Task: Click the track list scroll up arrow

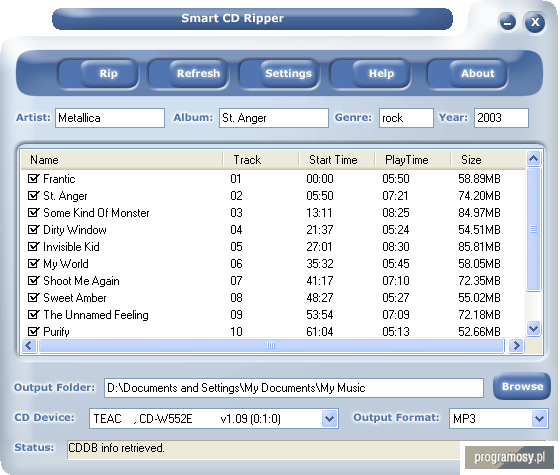Action: point(534,158)
